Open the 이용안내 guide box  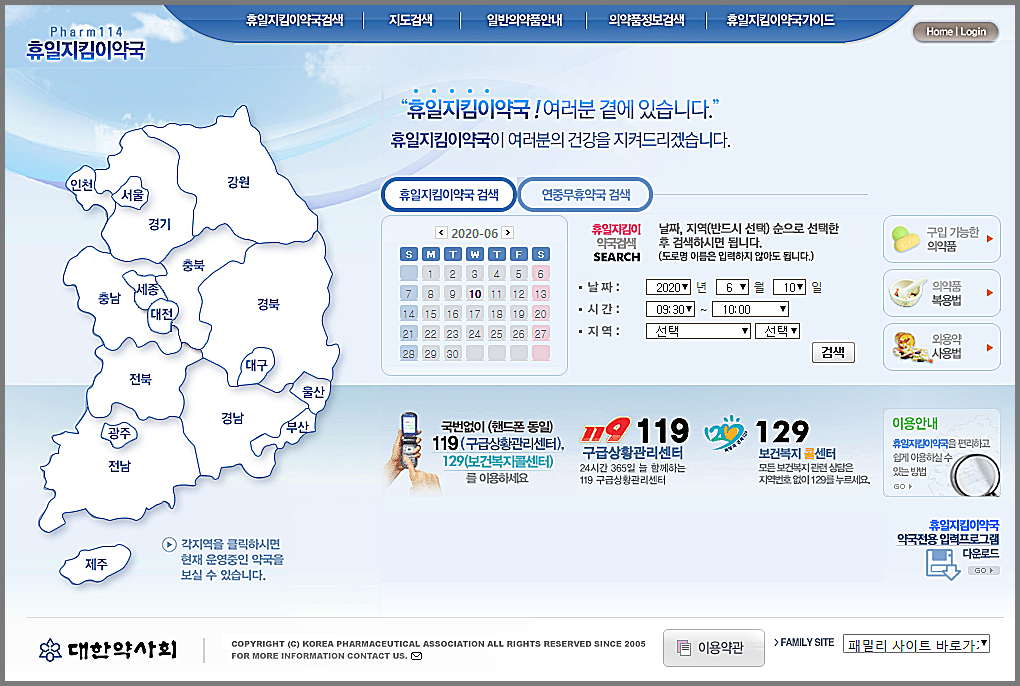[941, 453]
